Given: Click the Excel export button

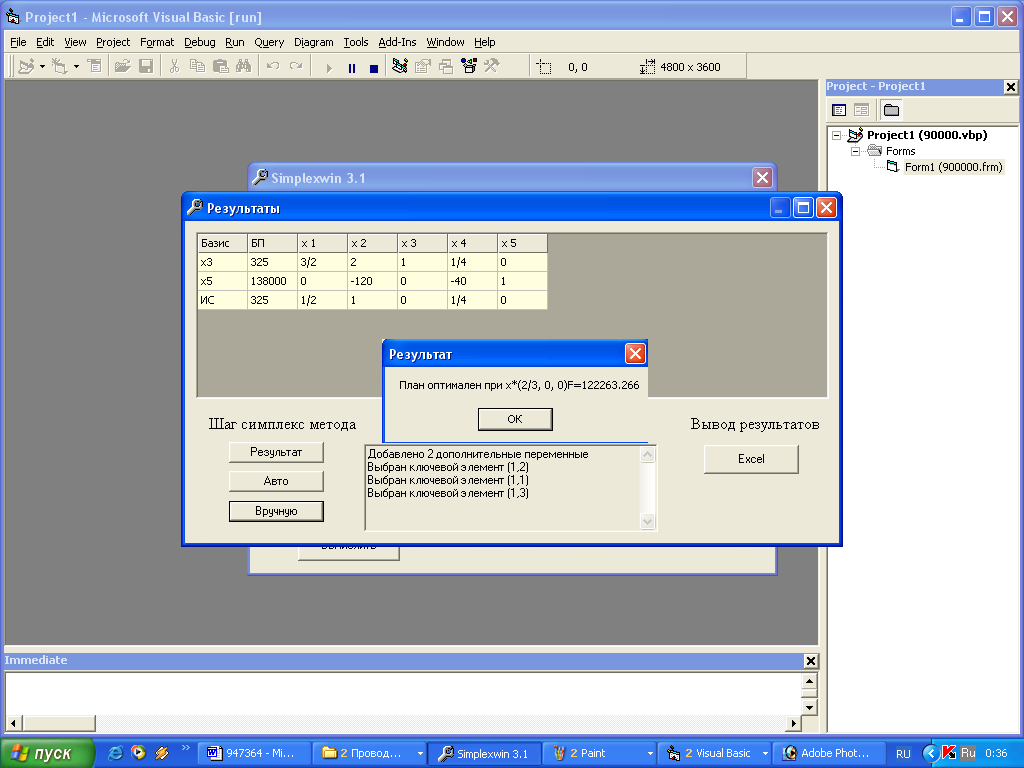Looking at the screenshot, I should click(x=751, y=459).
